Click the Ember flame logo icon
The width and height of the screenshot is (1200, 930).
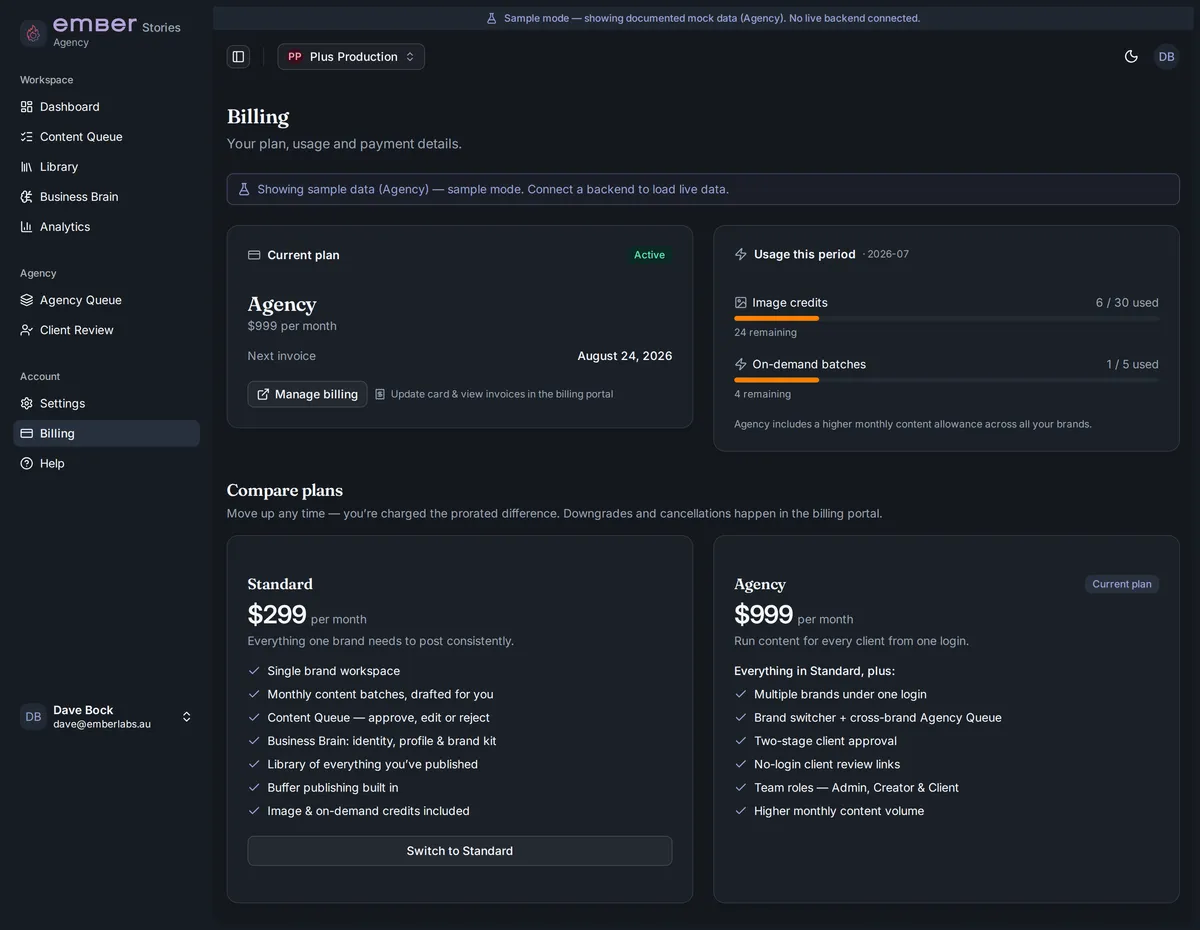33,33
